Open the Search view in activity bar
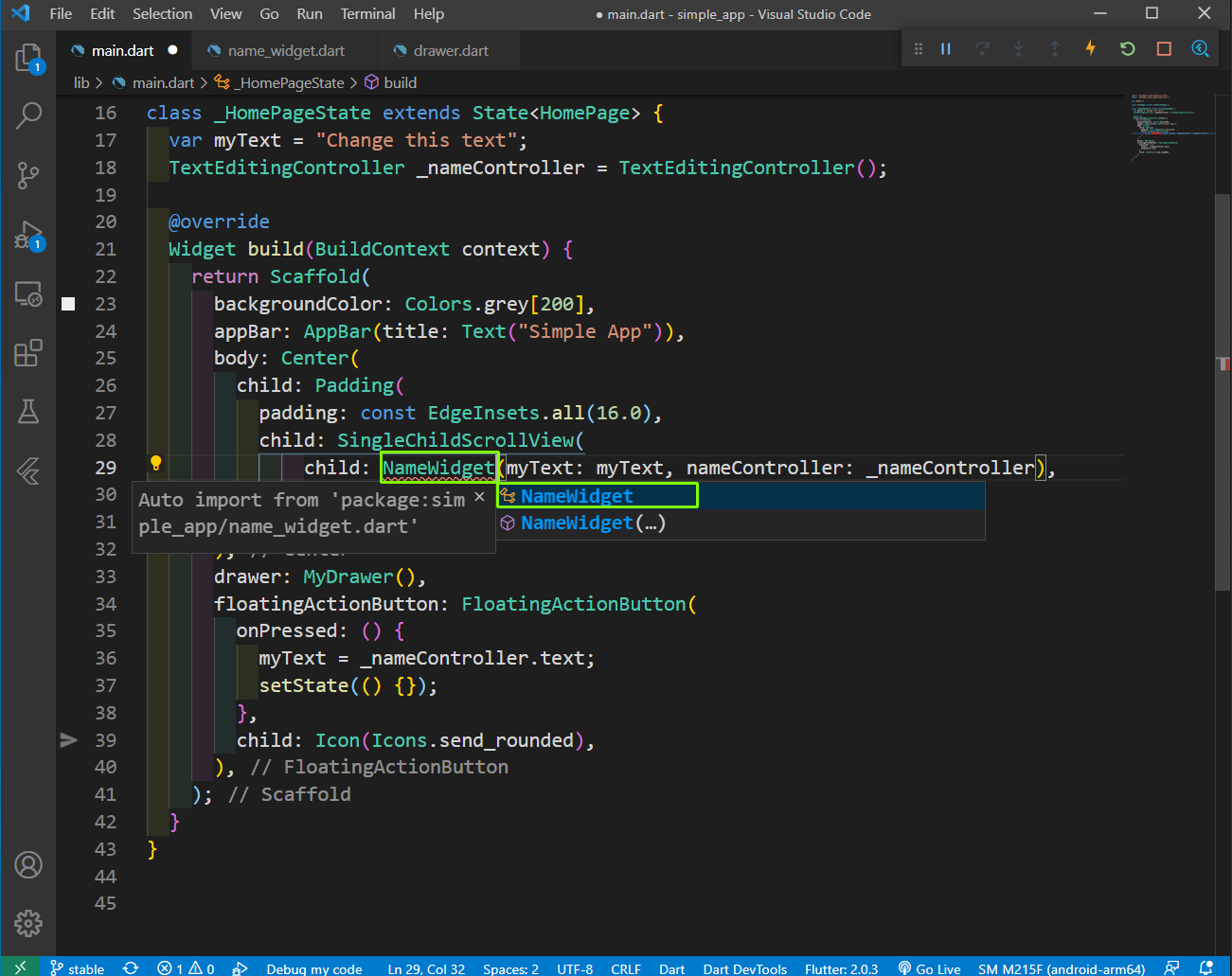The height and width of the screenshot is (976, 1232). point(28,116)
